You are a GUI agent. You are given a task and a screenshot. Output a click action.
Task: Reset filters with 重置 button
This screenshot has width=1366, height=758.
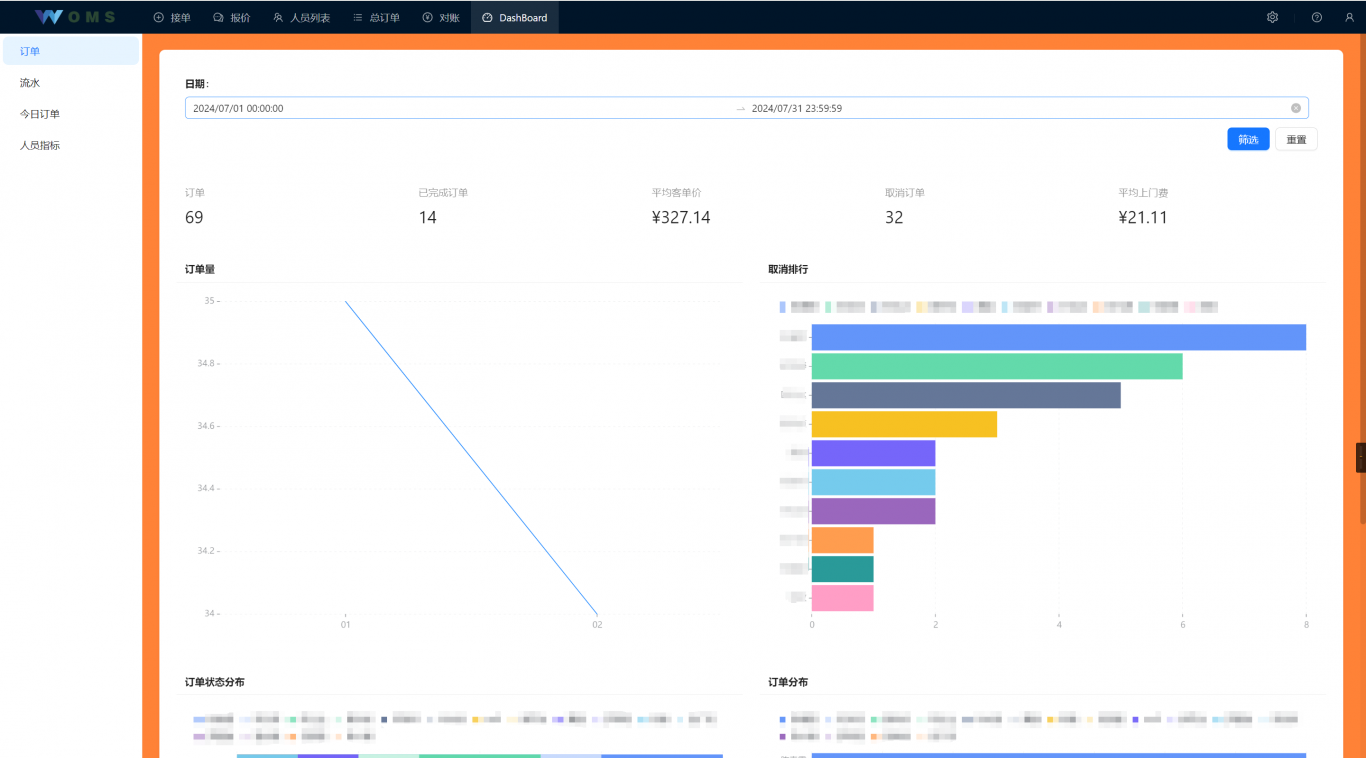coord(1296,139)
